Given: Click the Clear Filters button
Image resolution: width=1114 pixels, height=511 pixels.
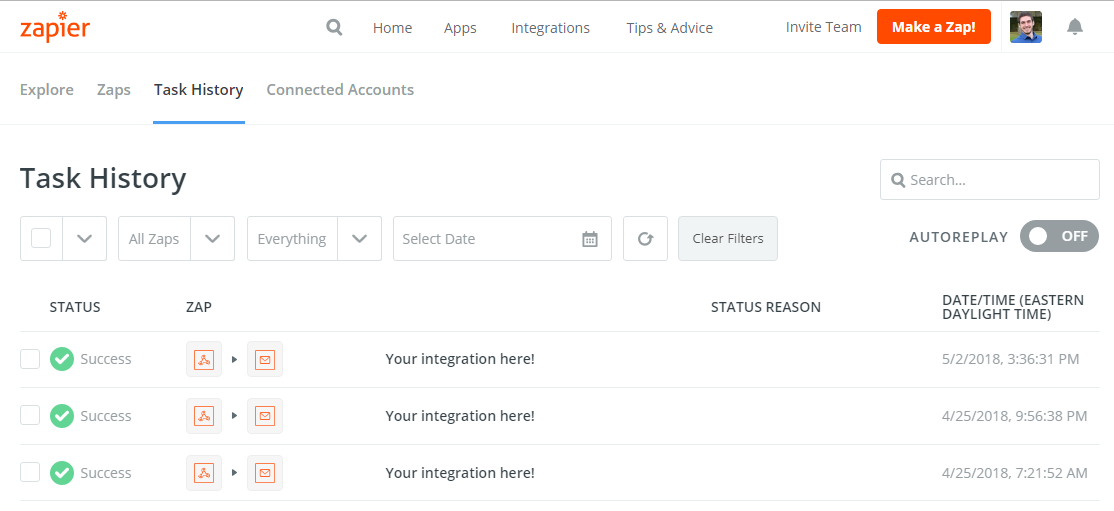Looking at the screenshot, I should pyautogui.click(x=727, y=239).
